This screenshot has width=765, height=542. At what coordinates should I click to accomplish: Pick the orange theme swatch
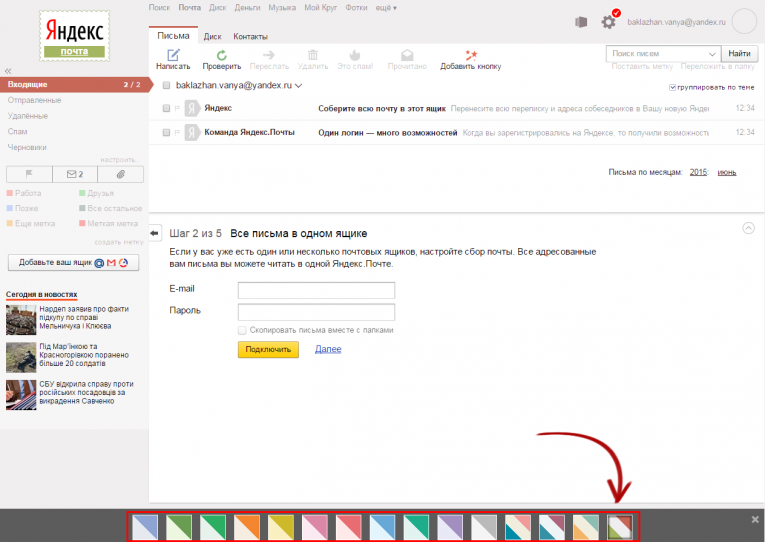pos(246,527)
